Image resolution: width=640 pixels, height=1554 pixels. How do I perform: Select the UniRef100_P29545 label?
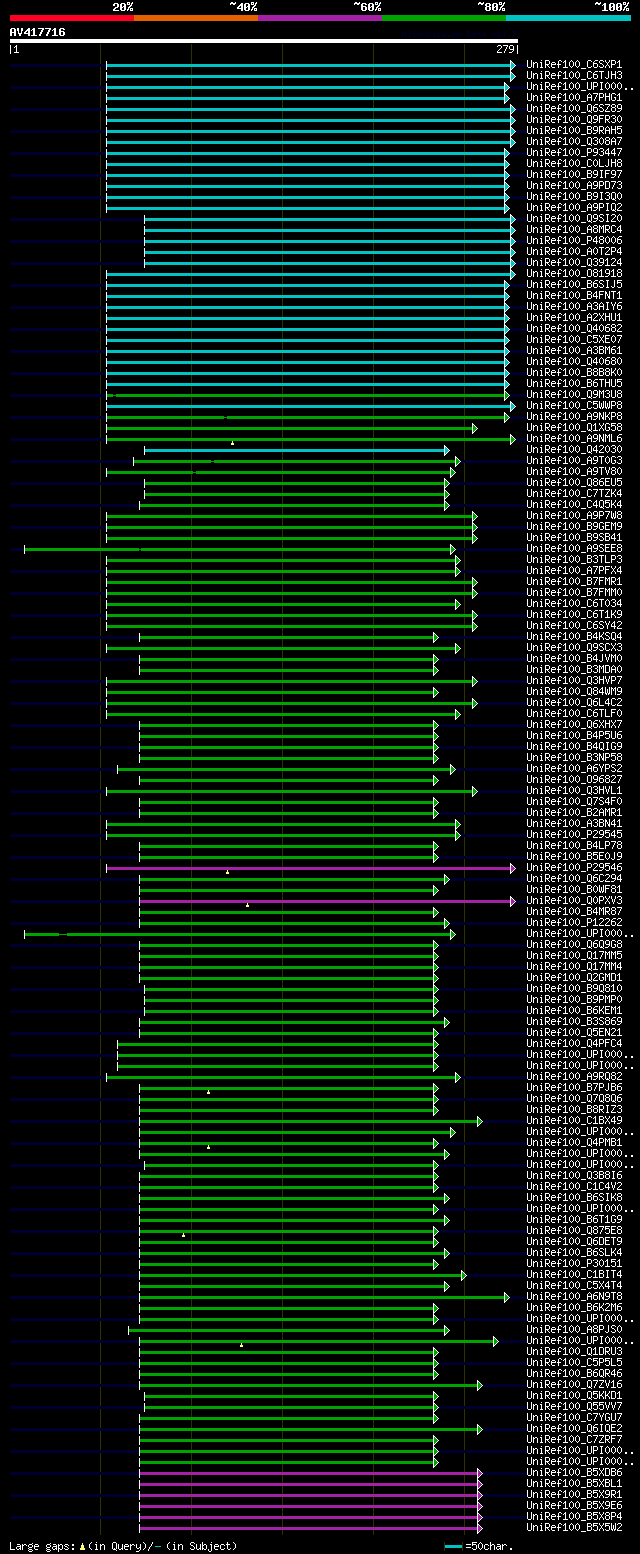[574, 834]
